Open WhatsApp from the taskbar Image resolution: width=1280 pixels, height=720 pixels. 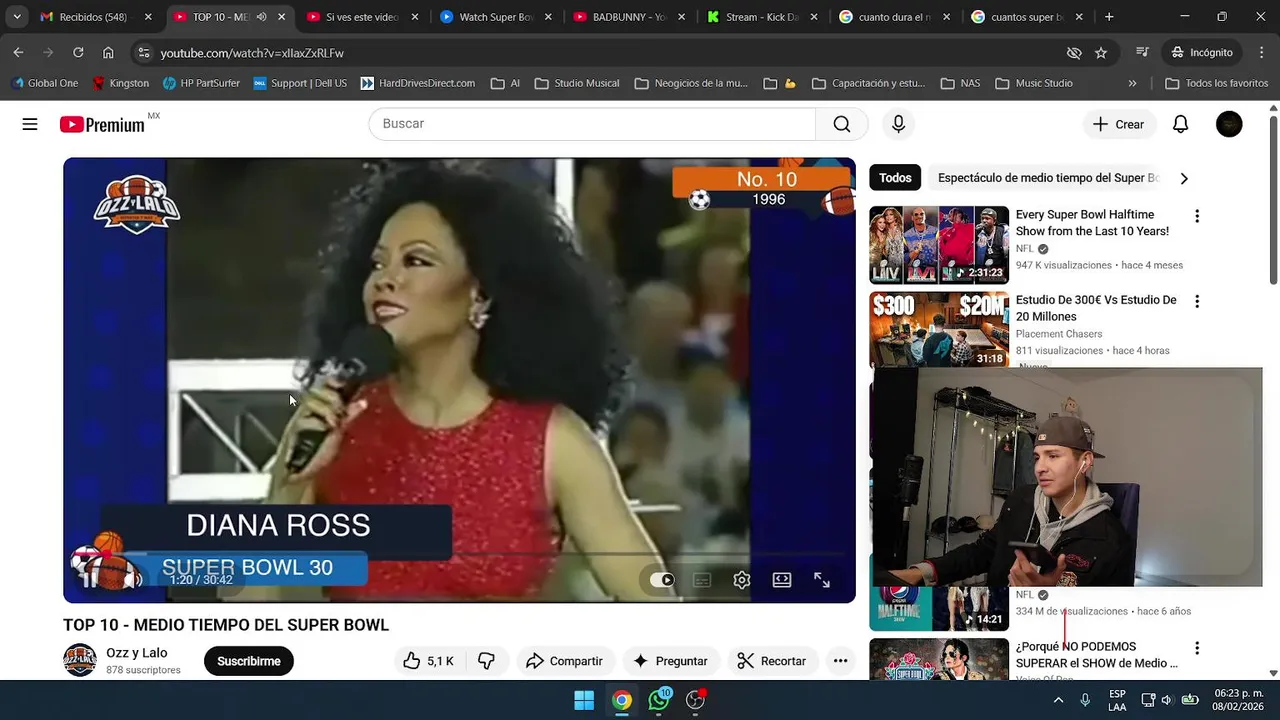(659, 700)
